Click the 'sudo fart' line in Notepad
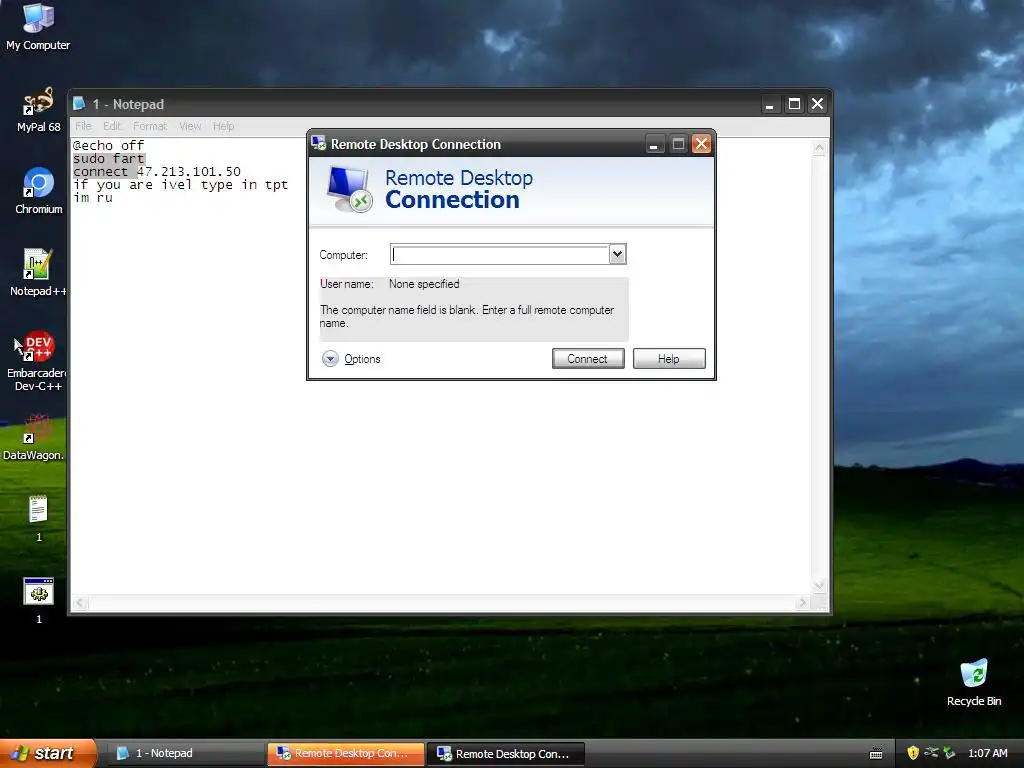Screen dimensions: 1024x768 [x=108, y=158]
